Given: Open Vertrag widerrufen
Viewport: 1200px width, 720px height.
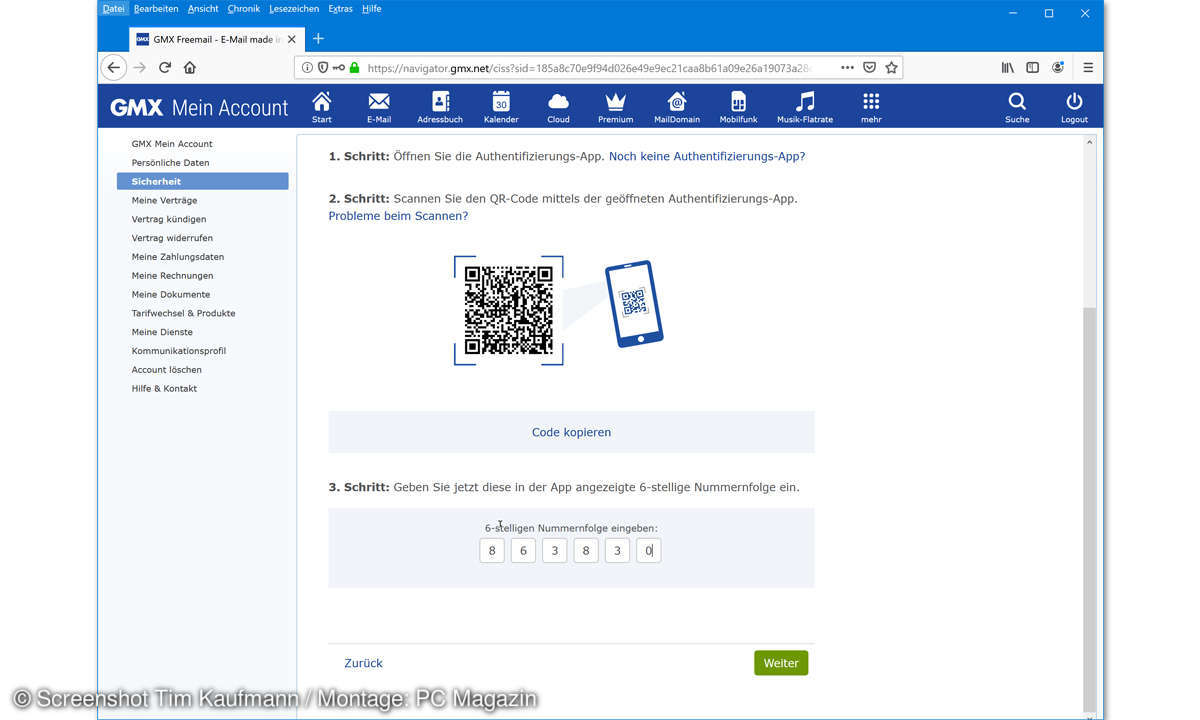Looking at the screenshot, I should pos(172,238).
